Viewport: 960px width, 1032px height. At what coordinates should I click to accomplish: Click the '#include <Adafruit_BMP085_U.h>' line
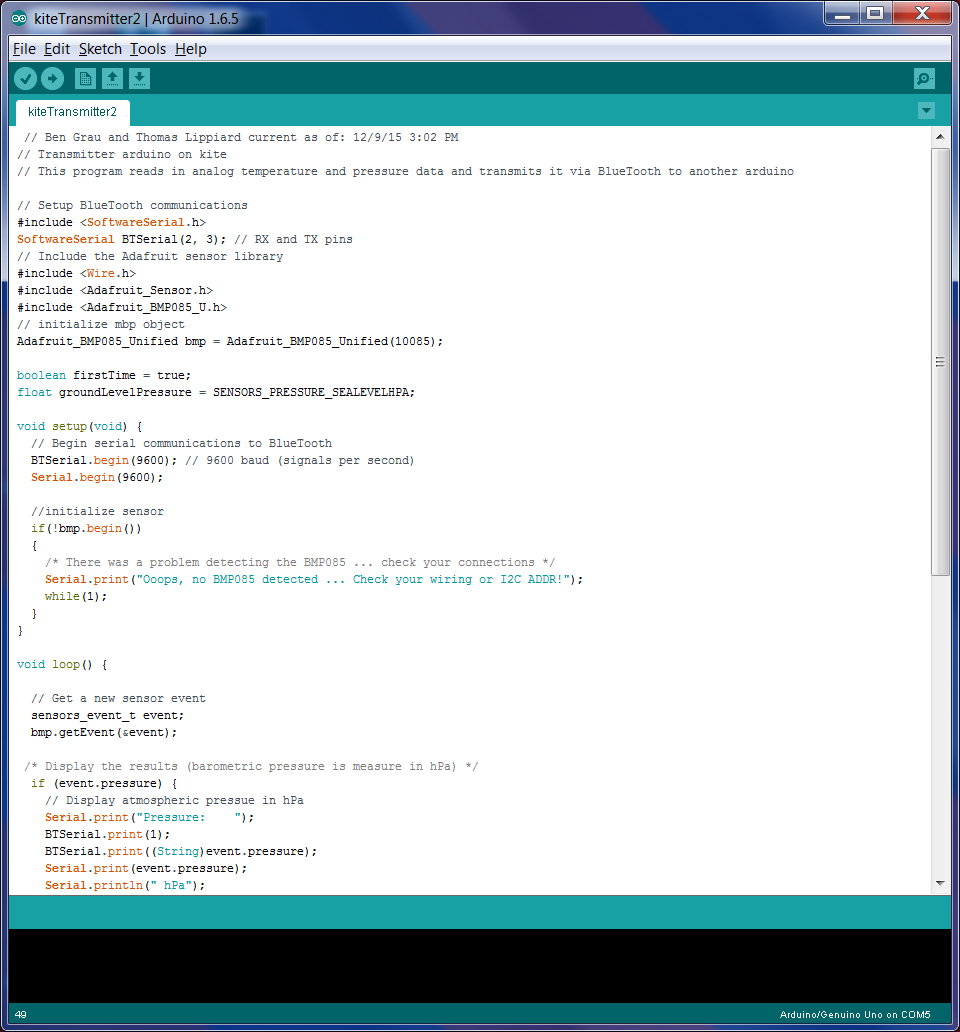pyautogui.click(x=122, y=307)
